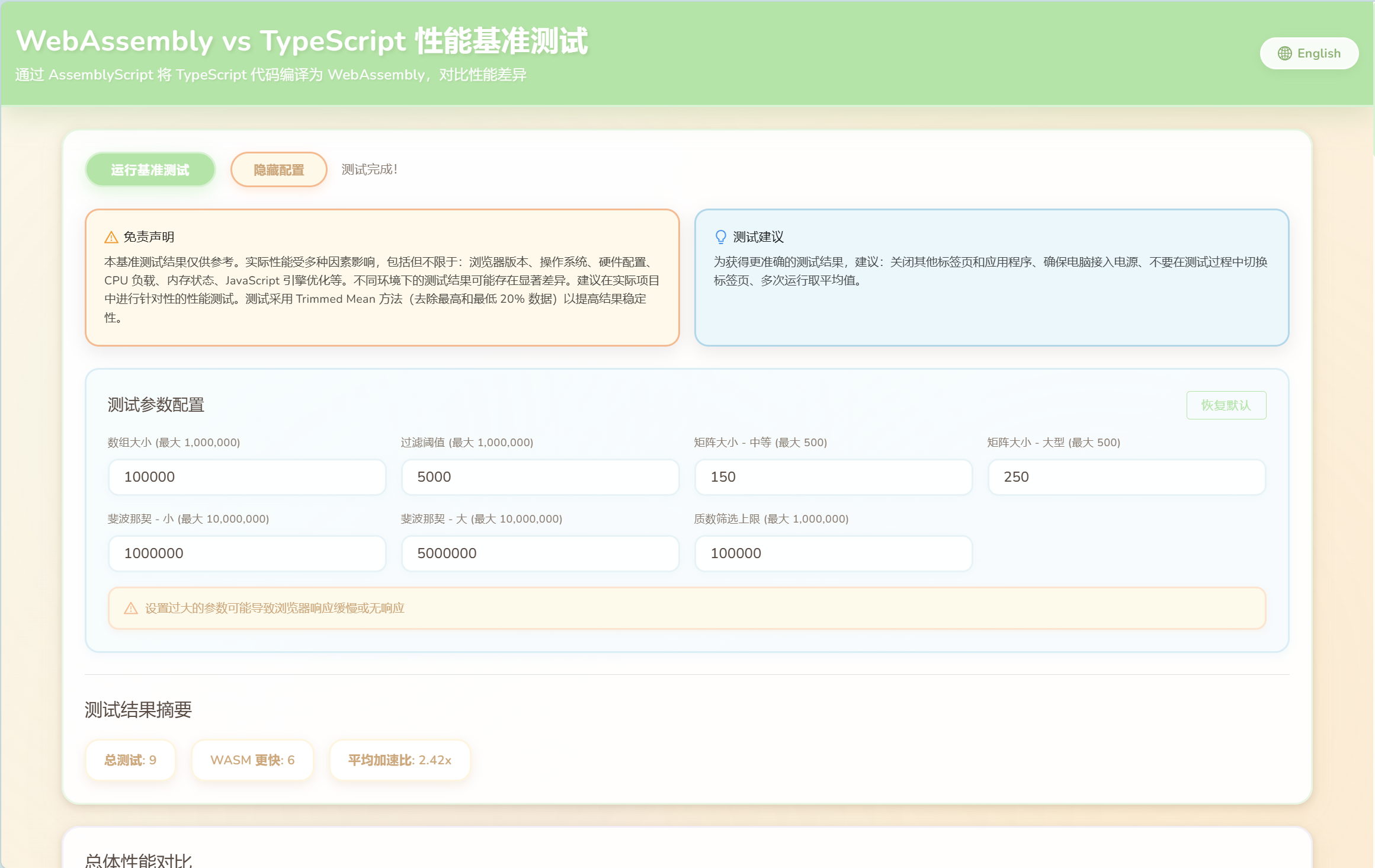
Task: Click the page title heading text
Action: click(302, 41)
